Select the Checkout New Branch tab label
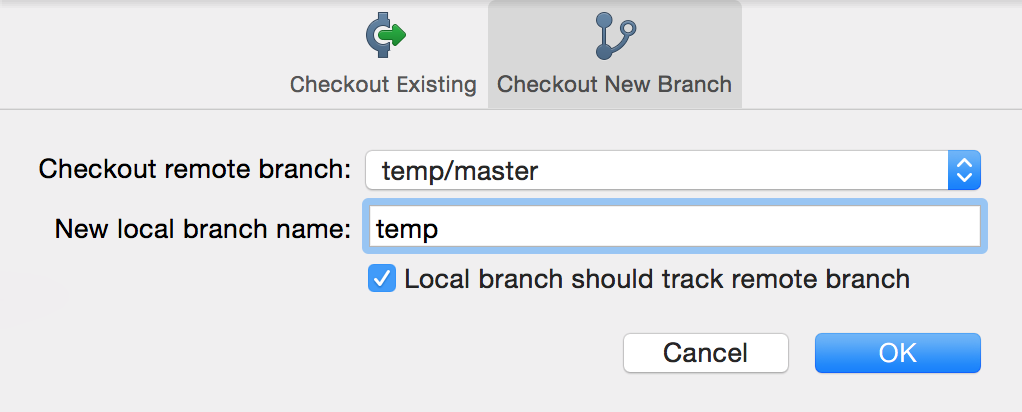 tap(614, 84)
